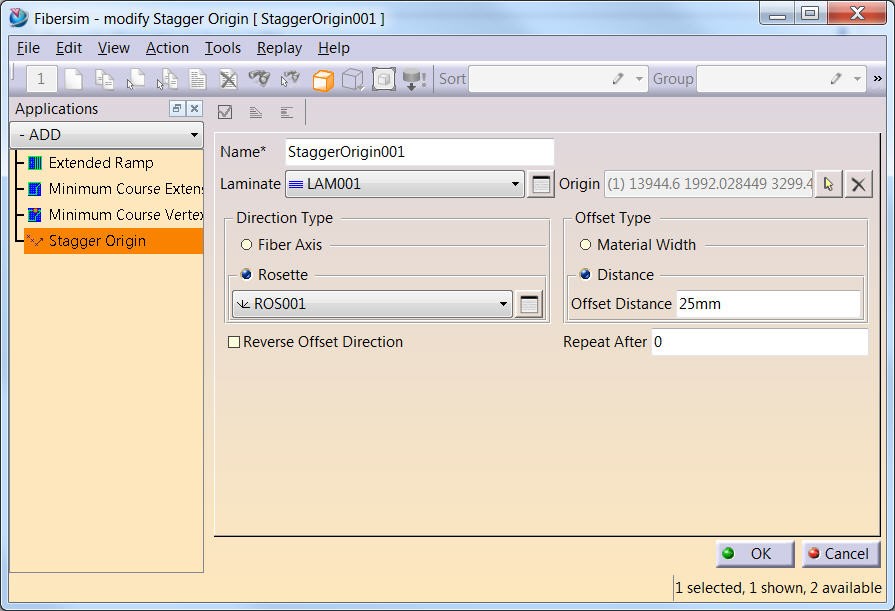This screenshot has height=611, width=895.
Task: Click the copy document toolbar icon
Action: (104, 79)
